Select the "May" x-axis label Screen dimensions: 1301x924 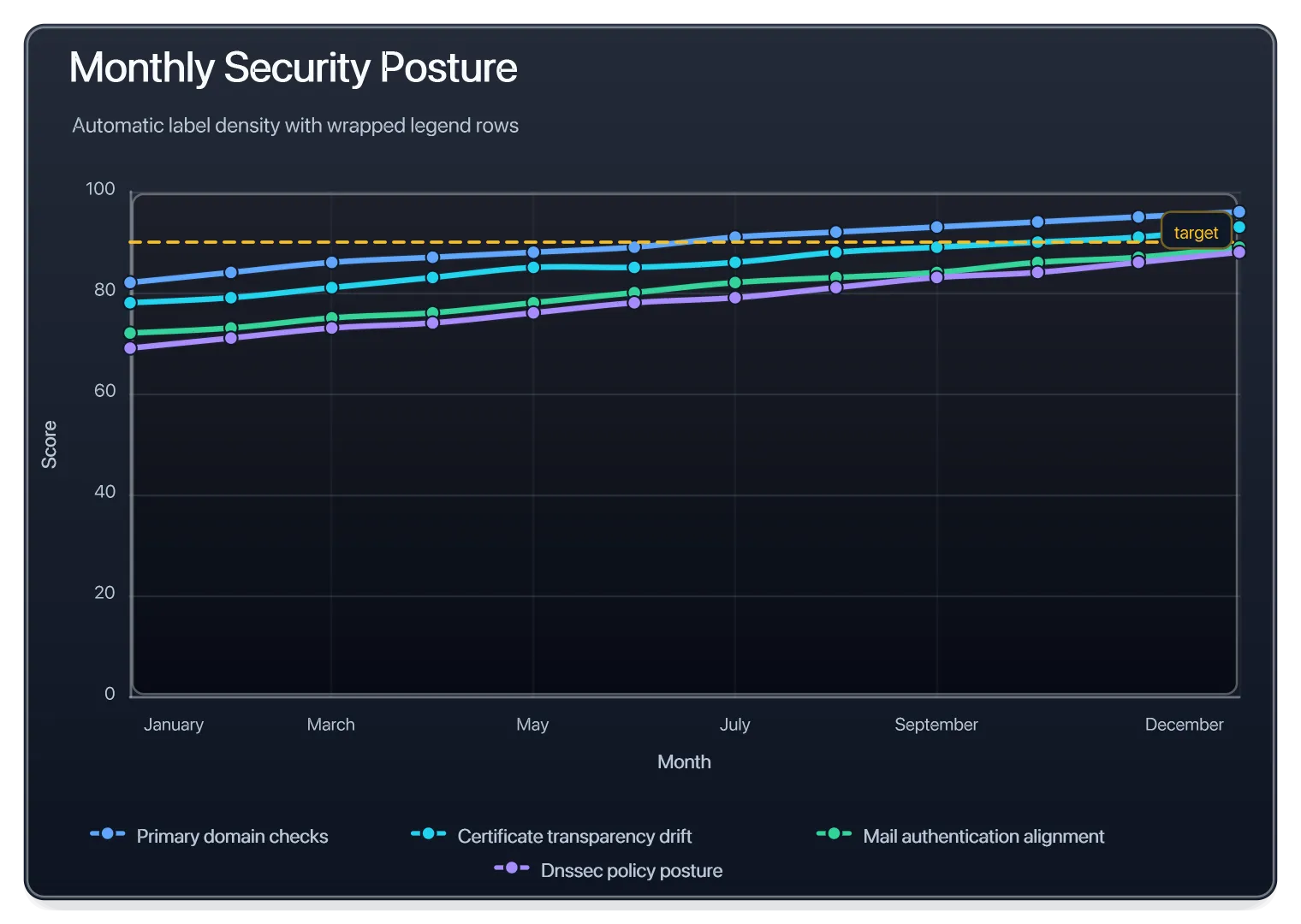532,725
